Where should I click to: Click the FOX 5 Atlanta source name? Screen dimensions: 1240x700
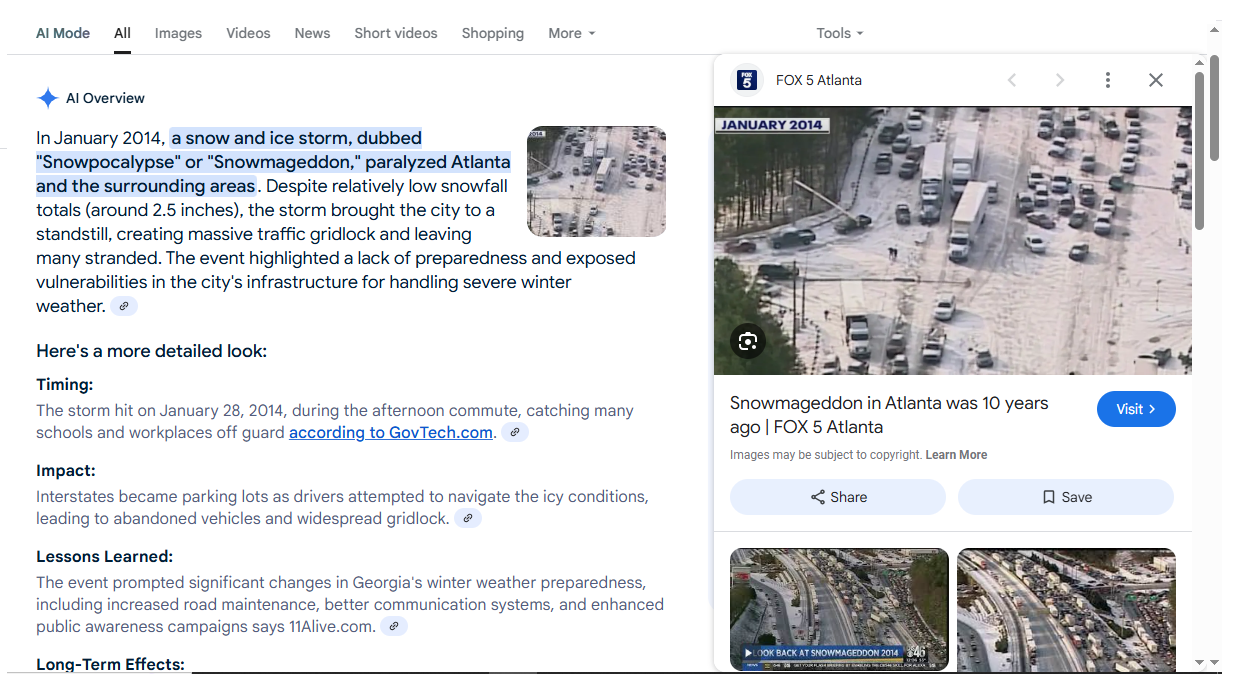pyautogui.click(x=819, y=80)
